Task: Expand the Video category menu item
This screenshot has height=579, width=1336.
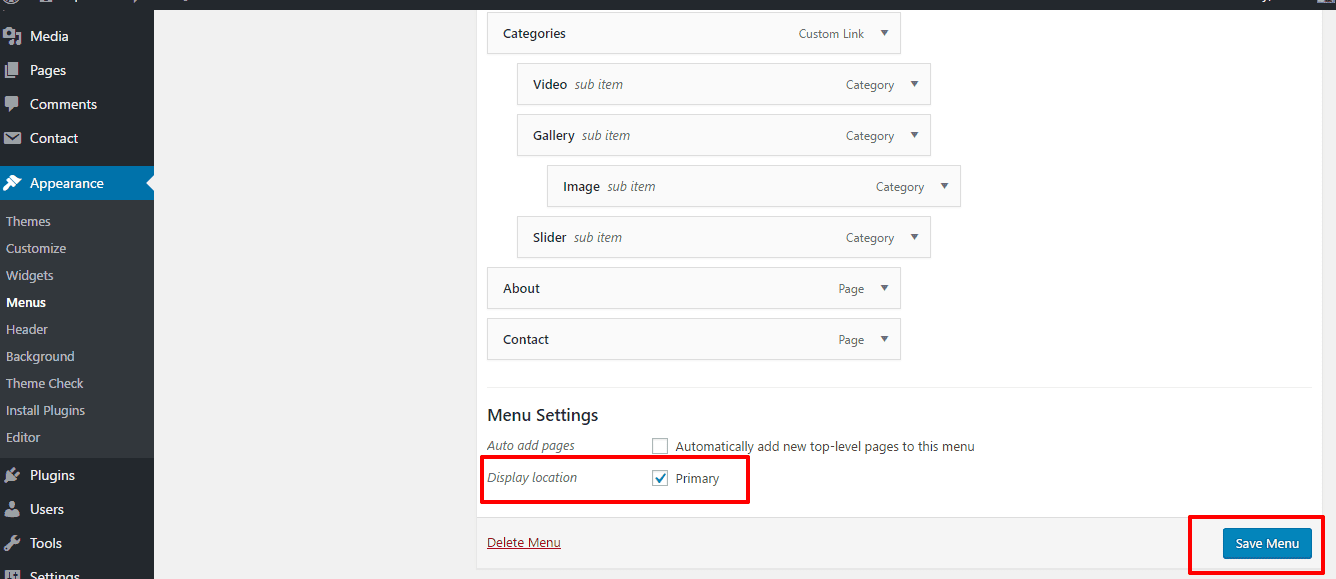Action: [x=914, y=84]
